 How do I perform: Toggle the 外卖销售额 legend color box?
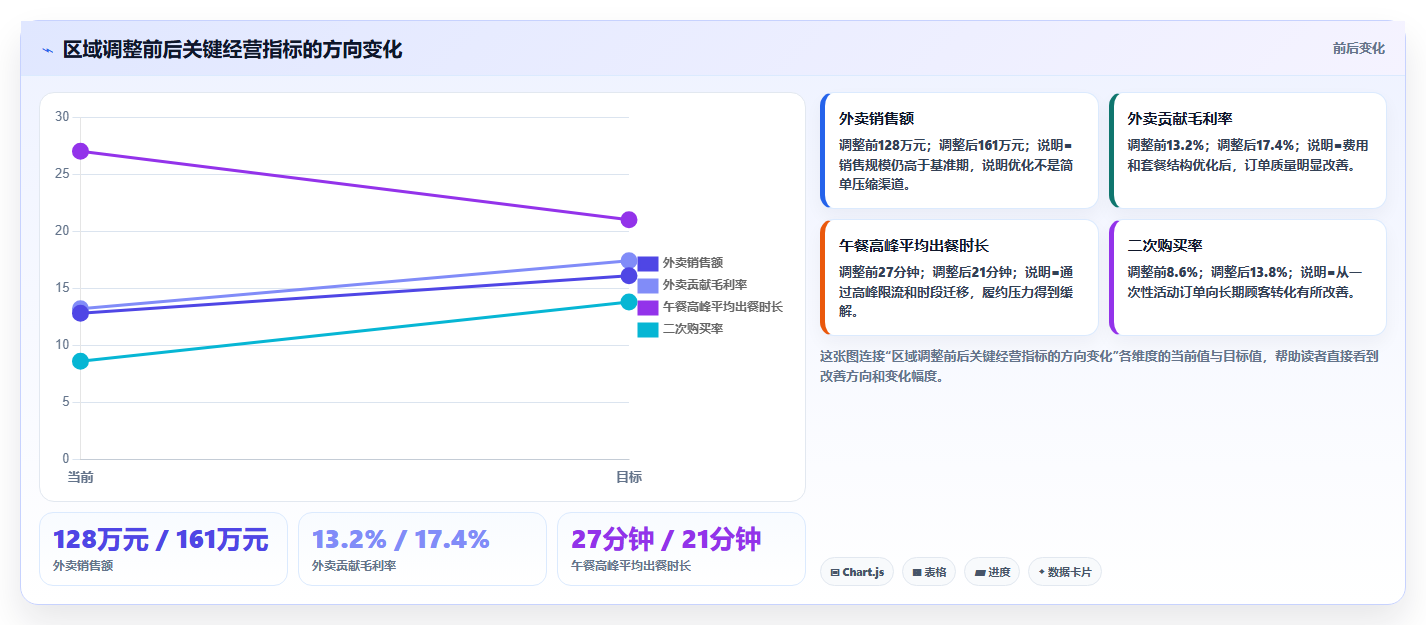(647, 263)
